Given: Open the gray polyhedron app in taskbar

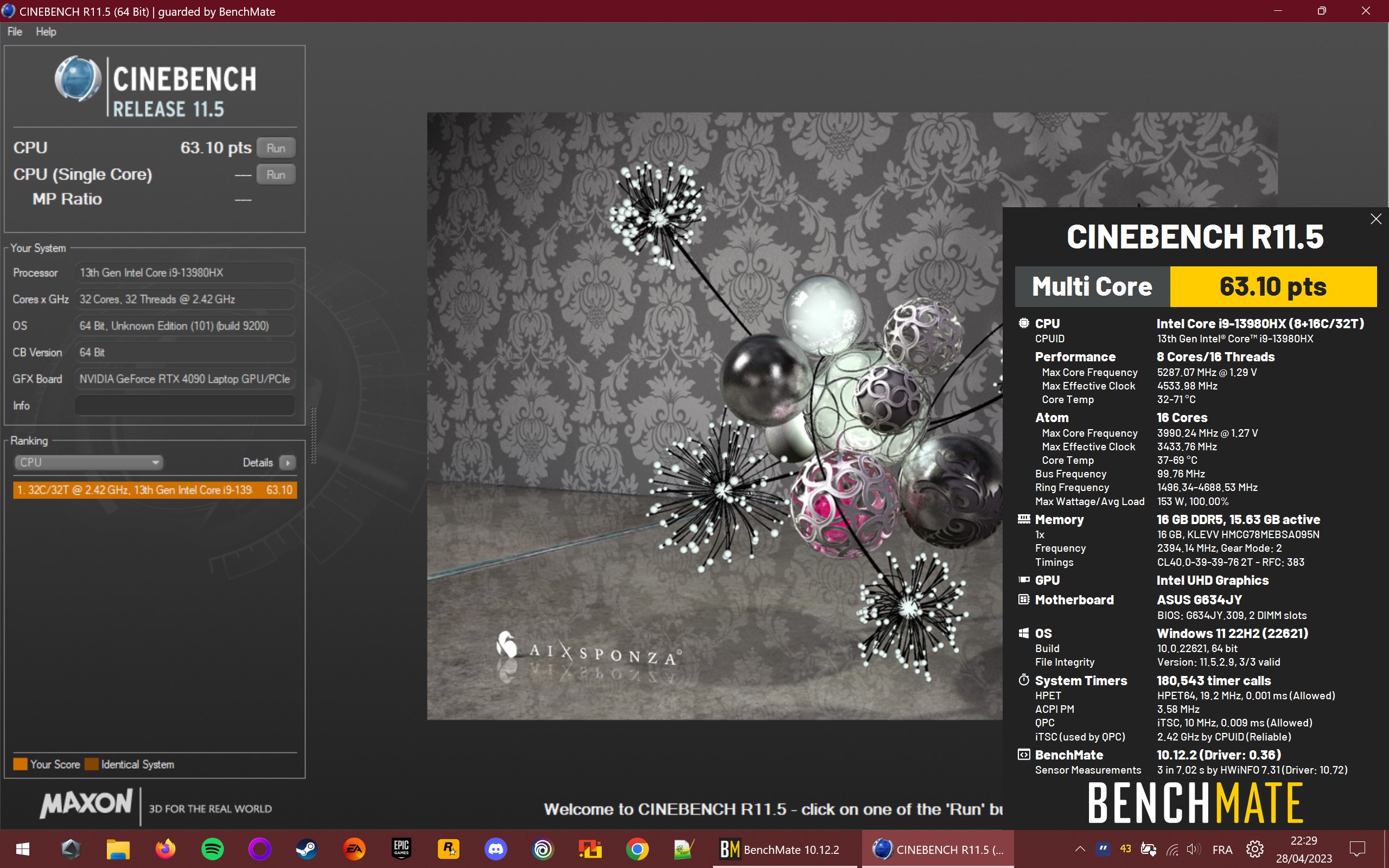Looking at the screenshot, I should click(x=71, y=849).
